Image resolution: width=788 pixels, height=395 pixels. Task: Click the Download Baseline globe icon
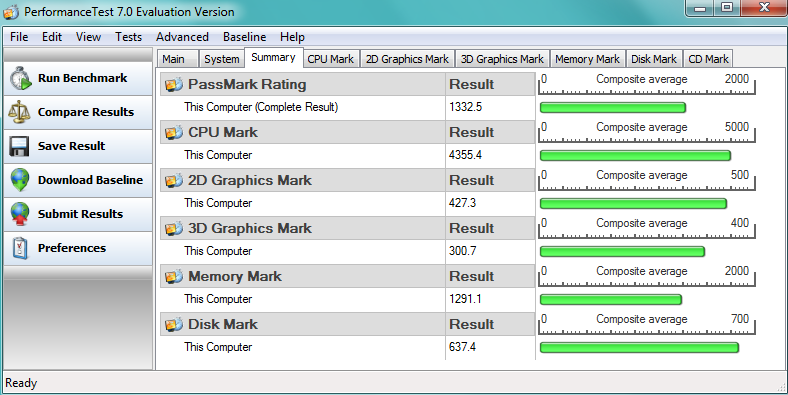[20, 180]
